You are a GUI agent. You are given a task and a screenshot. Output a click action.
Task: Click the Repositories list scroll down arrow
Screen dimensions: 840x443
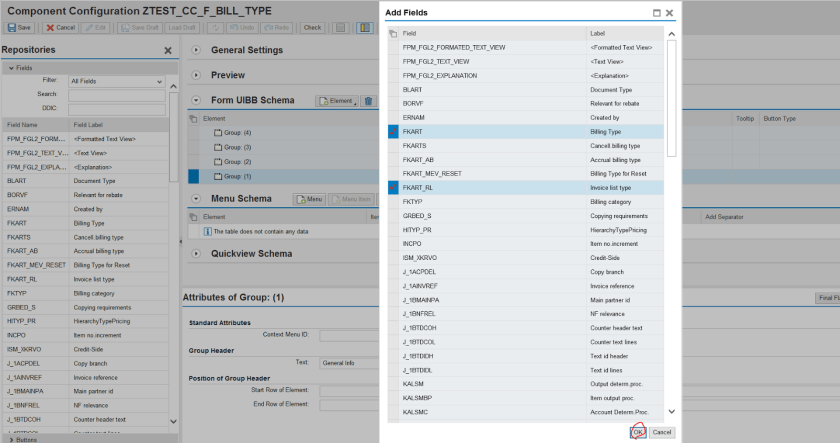pos(173,422)
